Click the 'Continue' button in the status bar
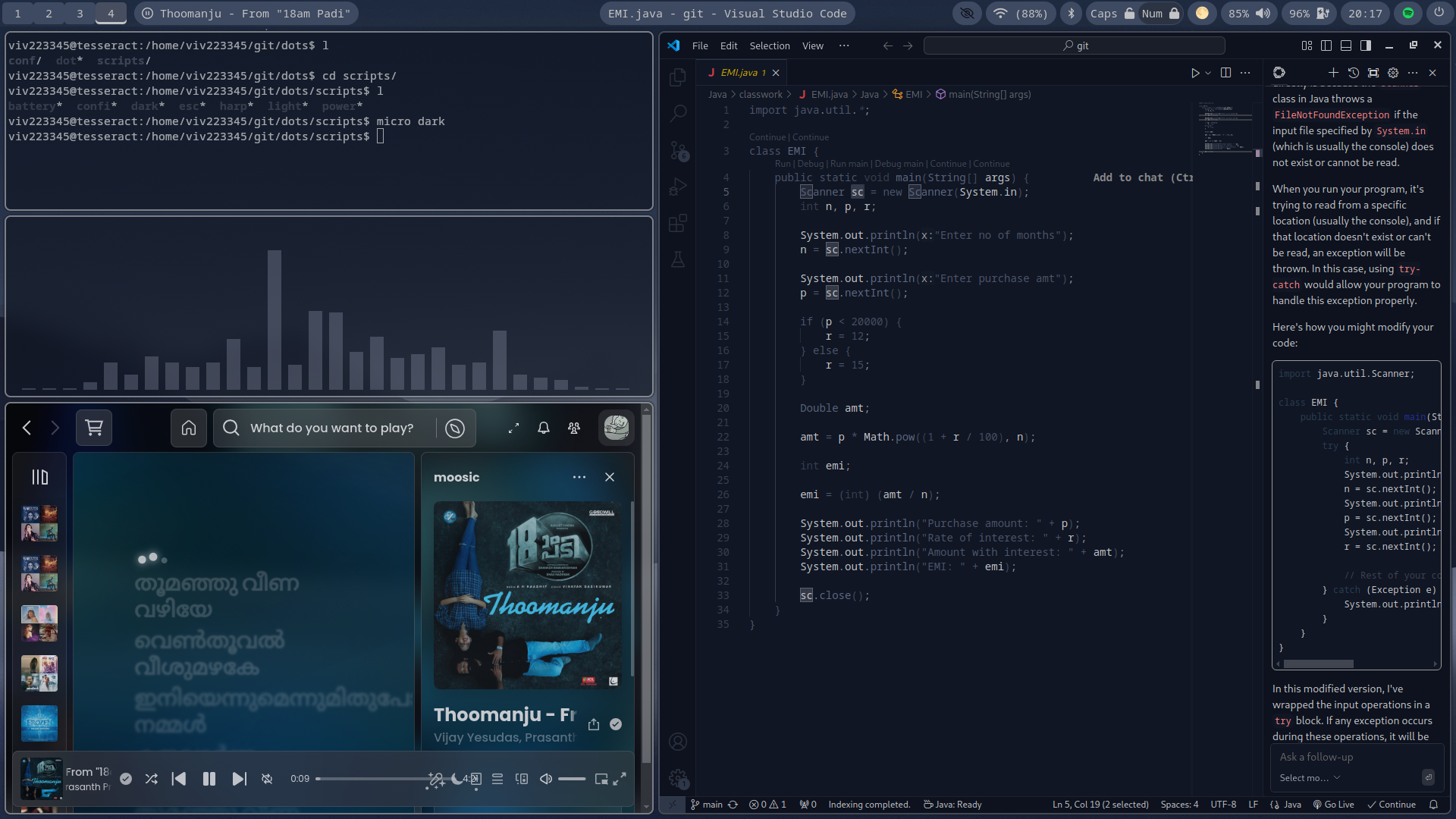Image resolution: width=1456 pixels, height=819 pixels. 1392,805
